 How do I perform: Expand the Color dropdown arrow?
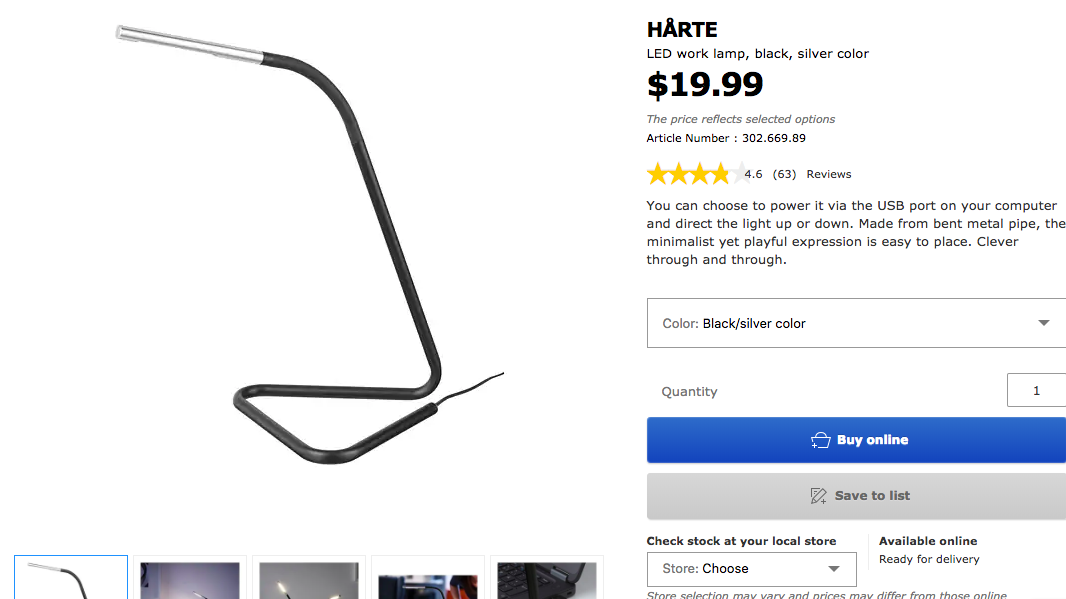coord(1044,323)
